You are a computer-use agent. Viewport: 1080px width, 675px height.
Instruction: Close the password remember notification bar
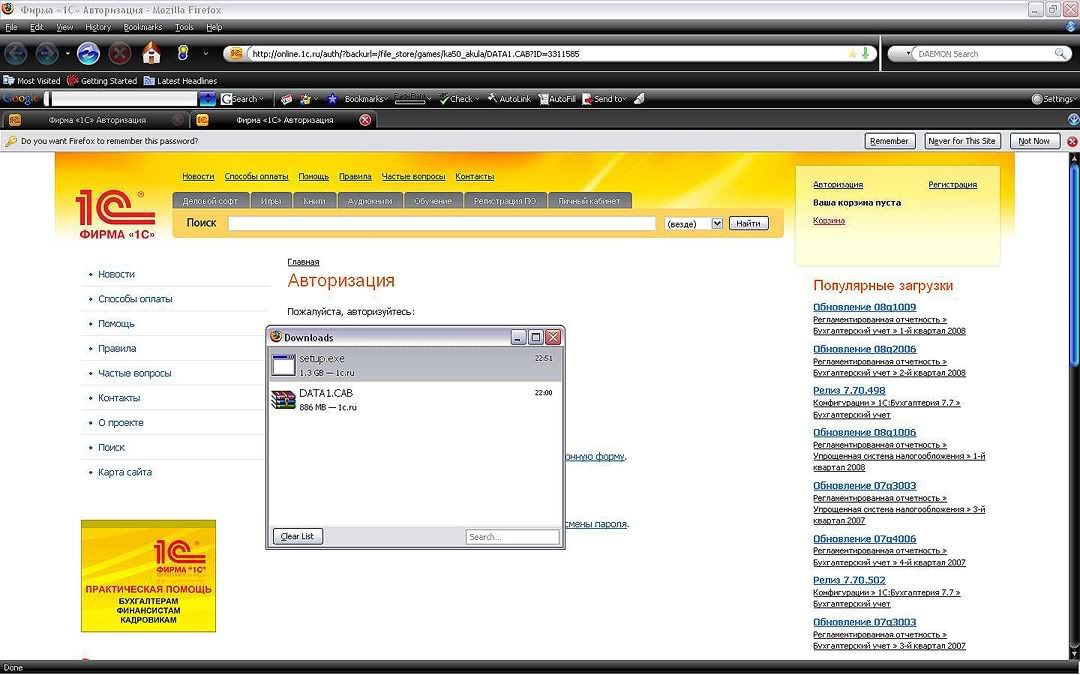point(1072,141)
